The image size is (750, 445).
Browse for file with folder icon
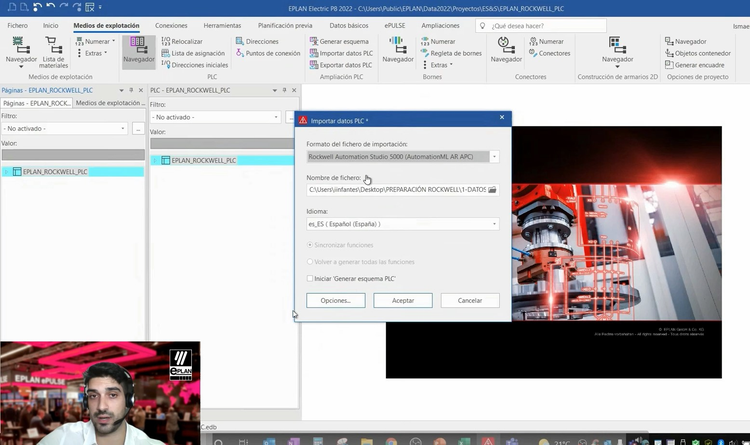click(x=492, y=189)
